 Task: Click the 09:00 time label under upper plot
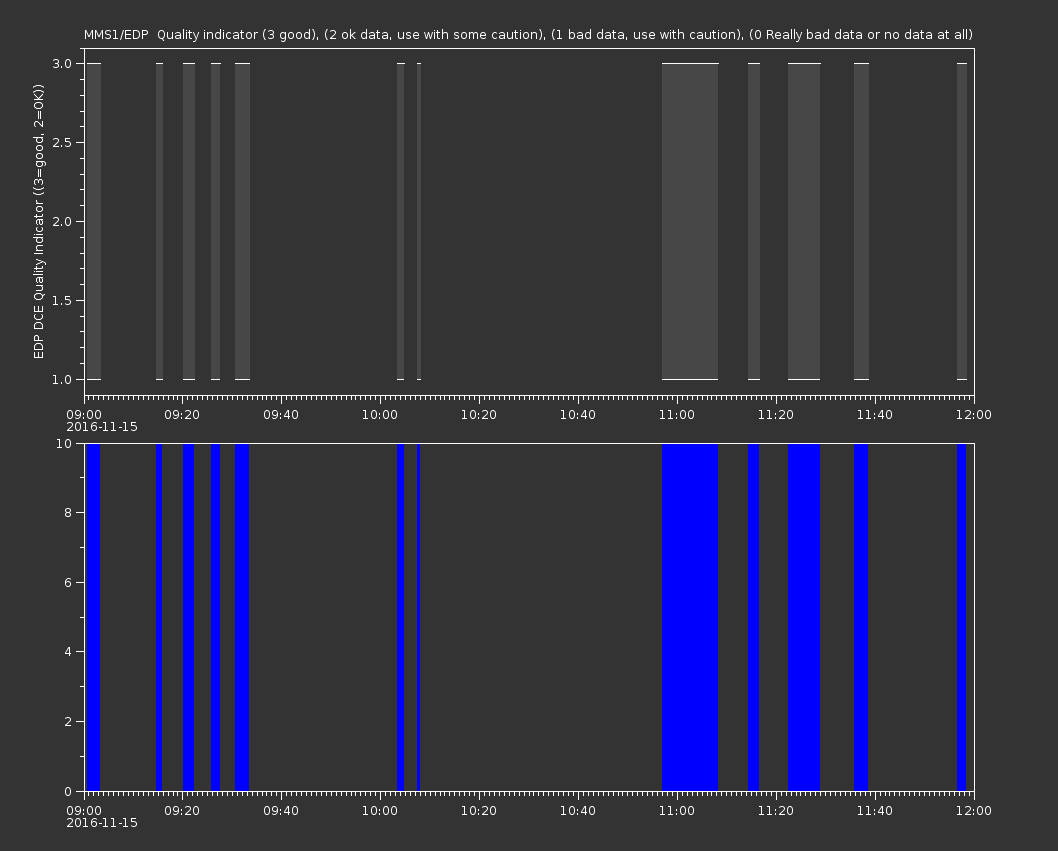[x=84, y=414]
